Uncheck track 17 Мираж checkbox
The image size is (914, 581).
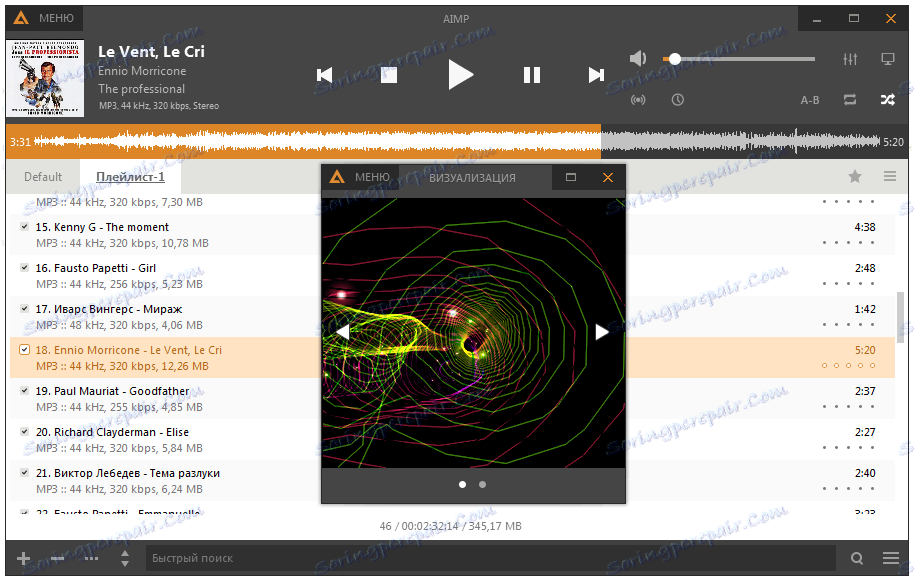coord(24,309)
